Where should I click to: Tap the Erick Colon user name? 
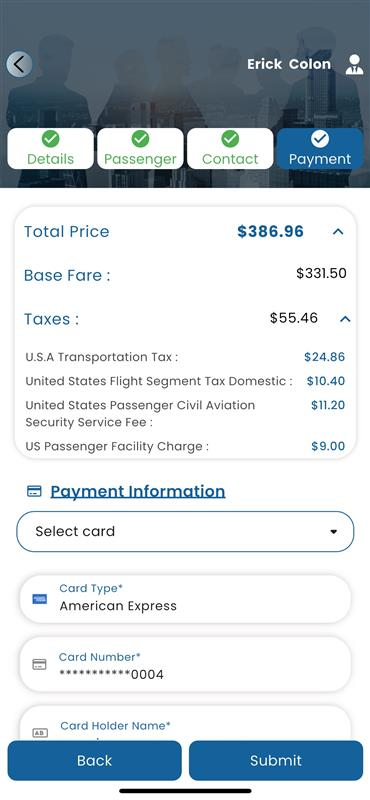pos(289,64)
